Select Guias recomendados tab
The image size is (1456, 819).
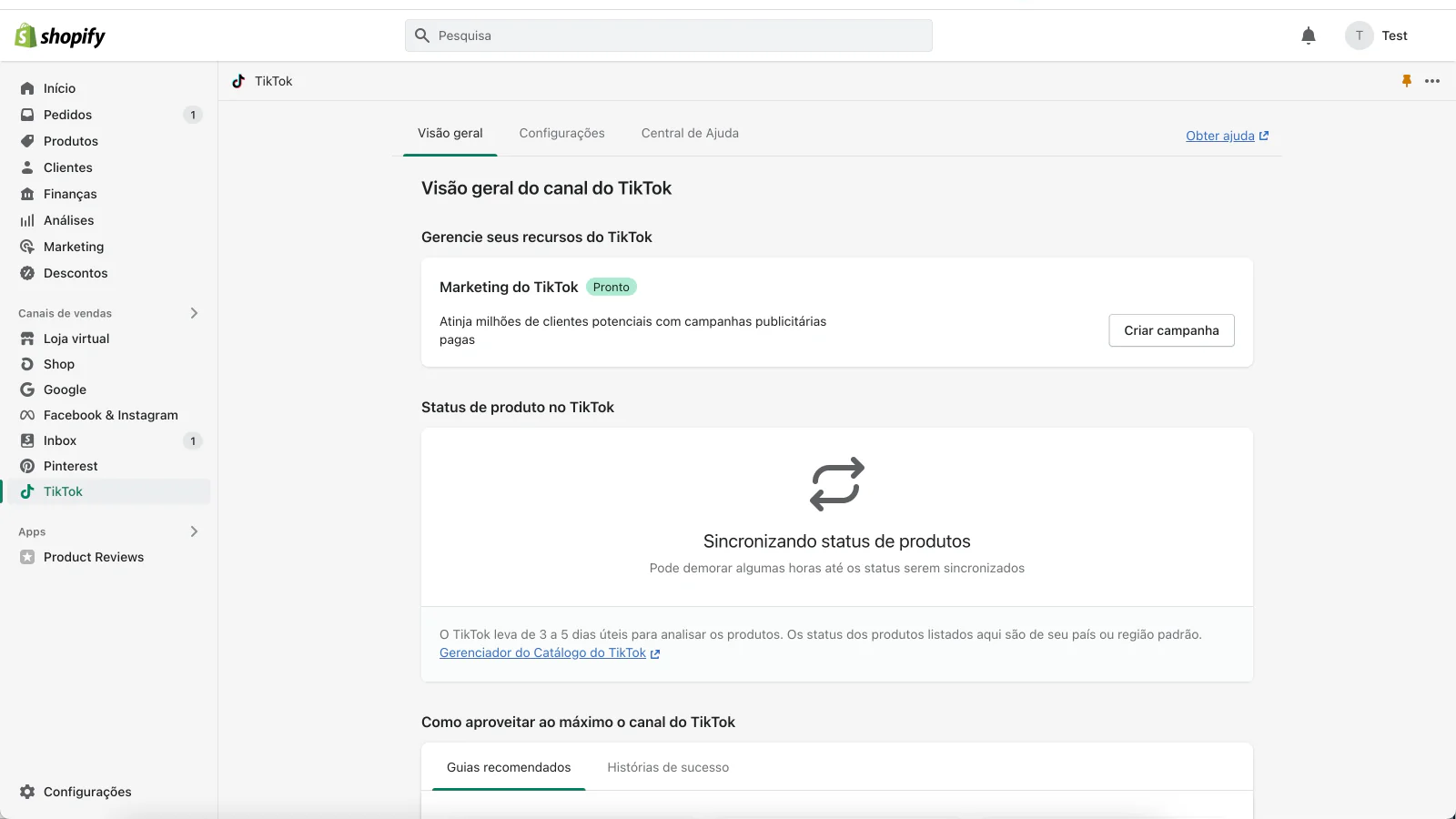(509, 767)
